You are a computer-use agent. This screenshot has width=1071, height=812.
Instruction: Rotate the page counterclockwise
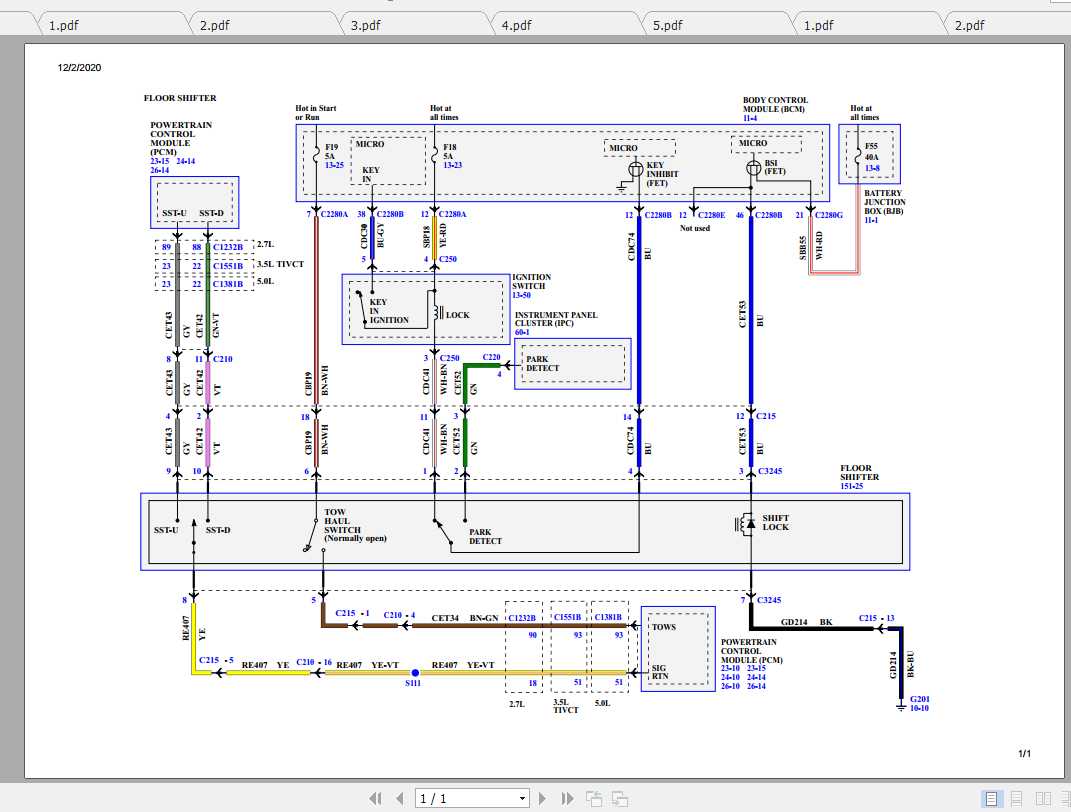point(593,797)
